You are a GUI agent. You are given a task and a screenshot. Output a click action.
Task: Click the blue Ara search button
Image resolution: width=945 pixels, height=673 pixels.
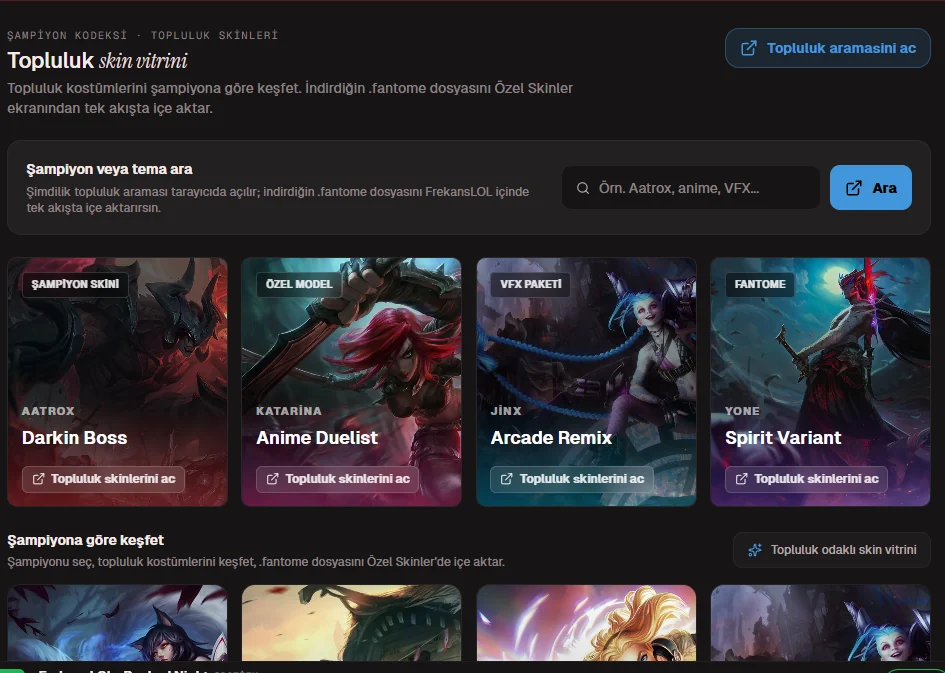point(870,188)
